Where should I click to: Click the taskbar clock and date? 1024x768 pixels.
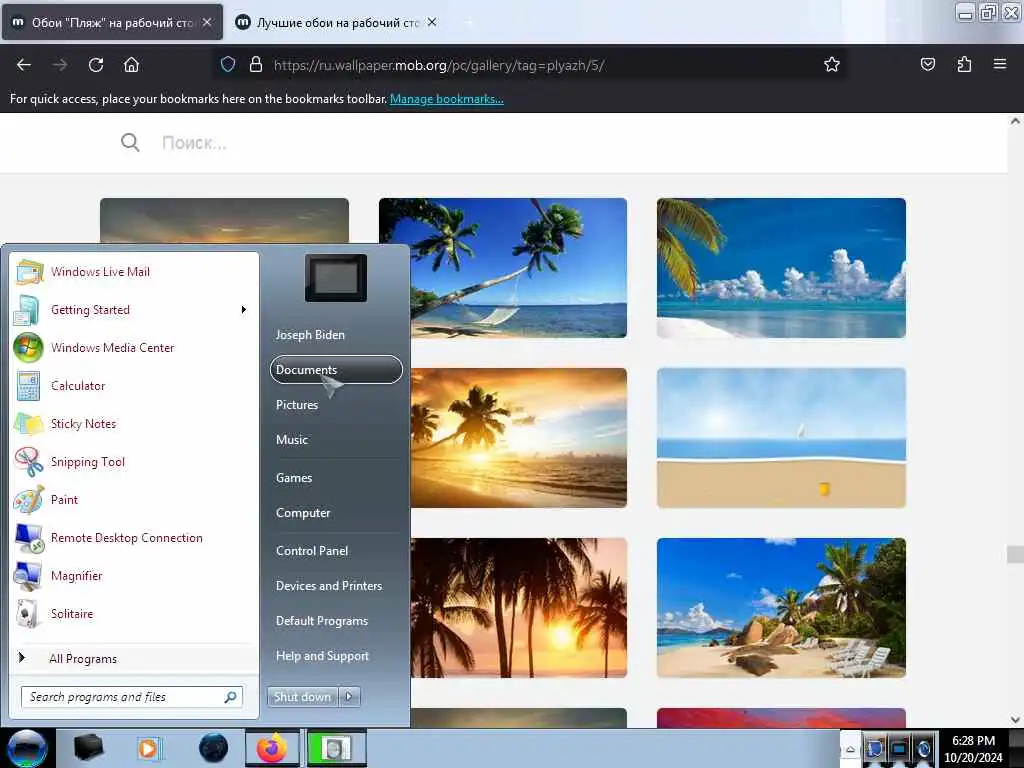click(x=973, y=749)
